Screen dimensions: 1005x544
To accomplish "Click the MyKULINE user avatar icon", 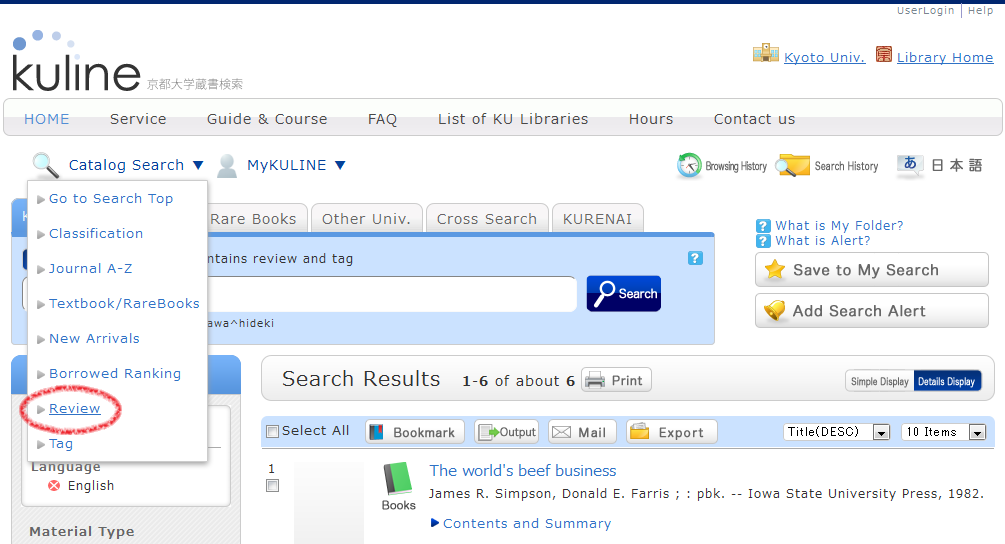I will pyautogui.click(x=227, y=165).
